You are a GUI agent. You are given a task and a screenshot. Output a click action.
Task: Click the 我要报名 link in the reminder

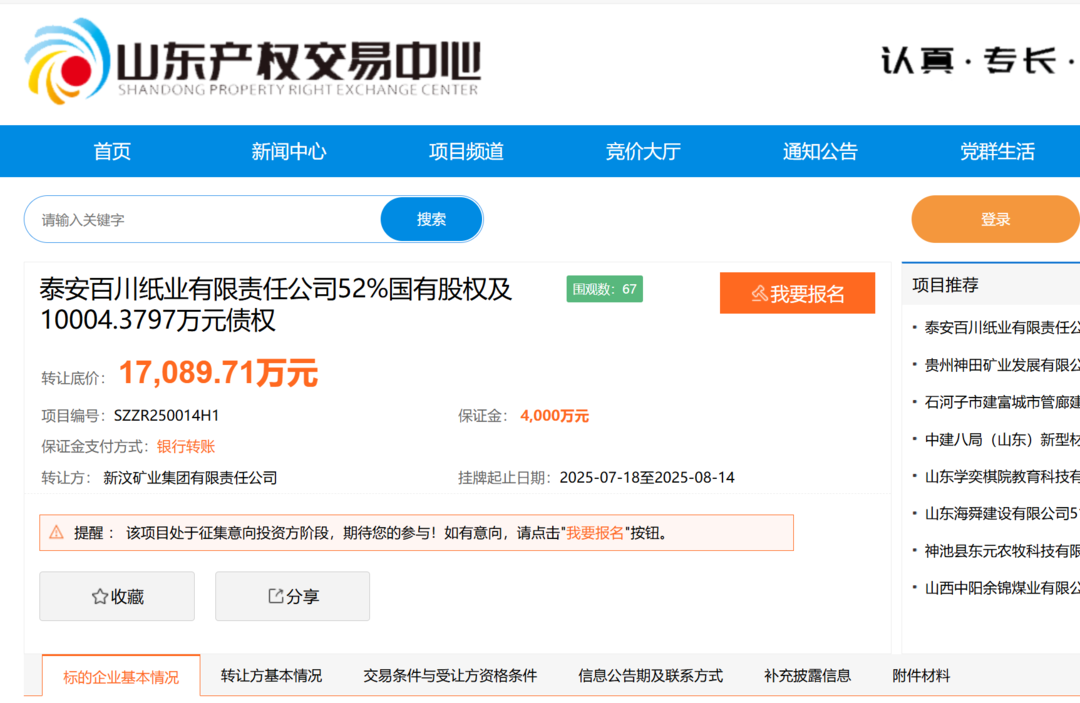[595, 533]
